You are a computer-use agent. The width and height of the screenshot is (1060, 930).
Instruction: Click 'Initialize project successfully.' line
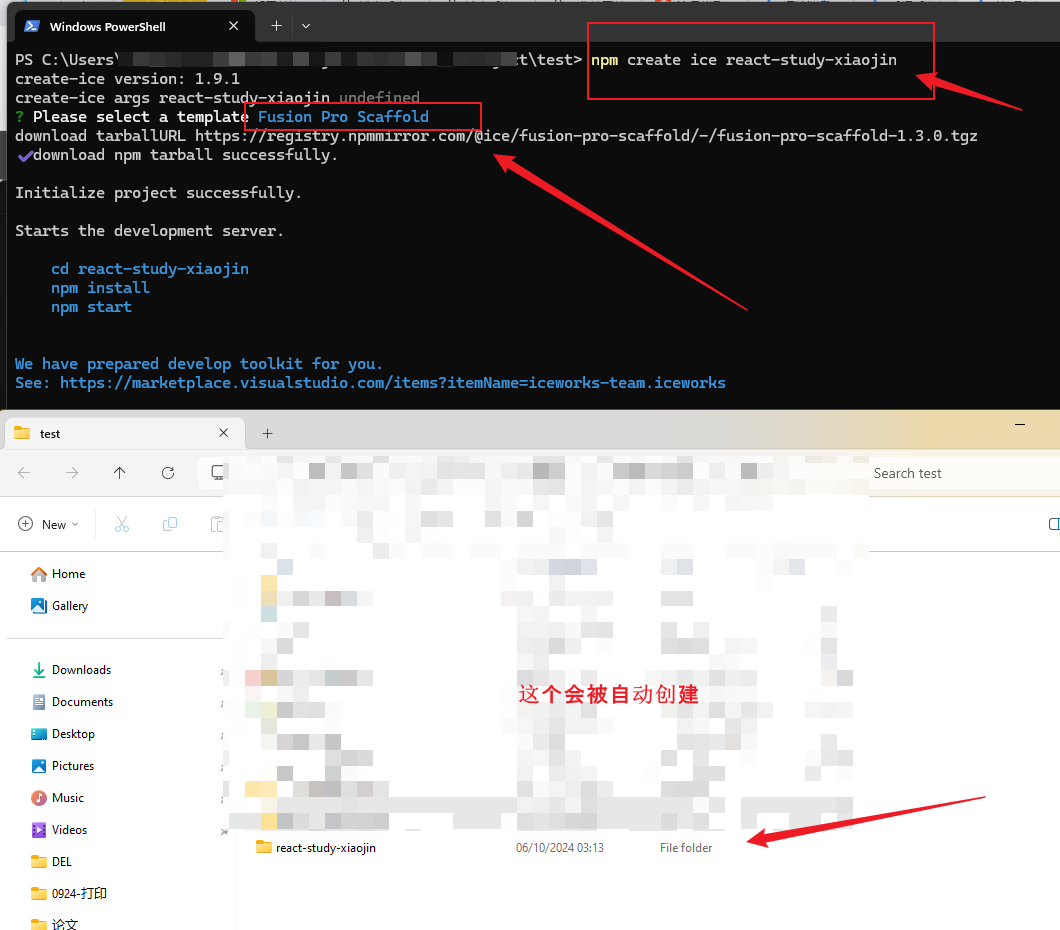pos(158,193)
